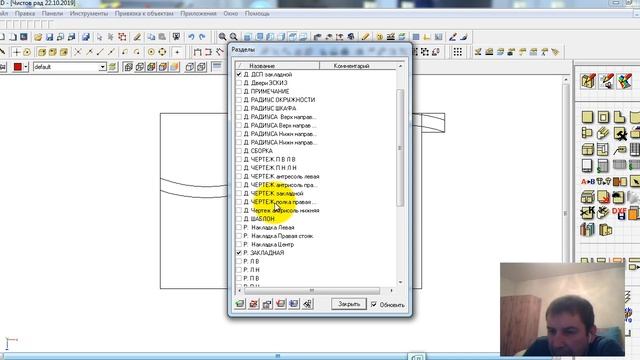The width and height of the screenshot is (640, 360).
Task: Click the zoom in magnifier icon
Action: pos(222,37)
